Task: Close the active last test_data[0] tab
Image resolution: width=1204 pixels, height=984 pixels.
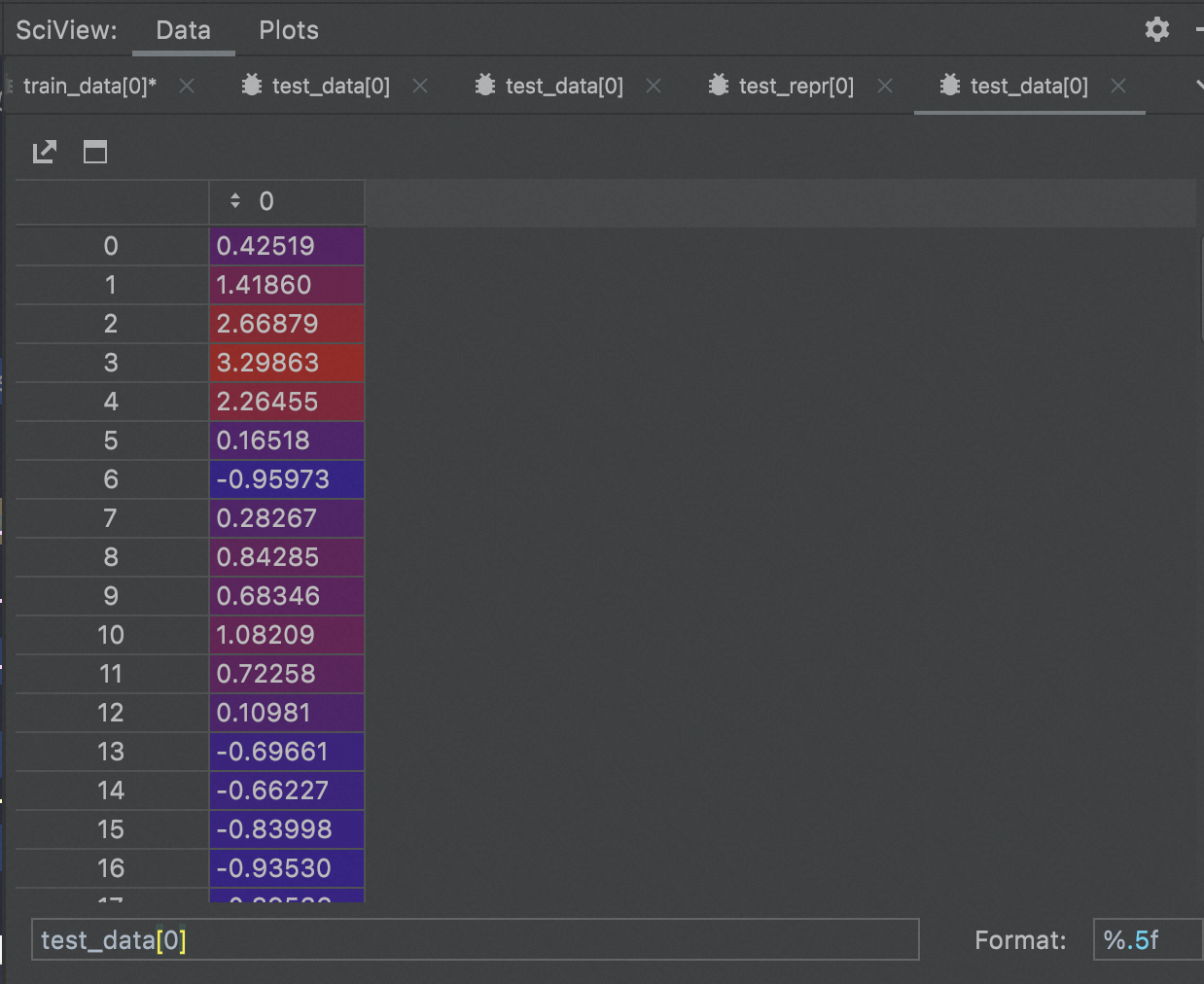Action: 1118,86
